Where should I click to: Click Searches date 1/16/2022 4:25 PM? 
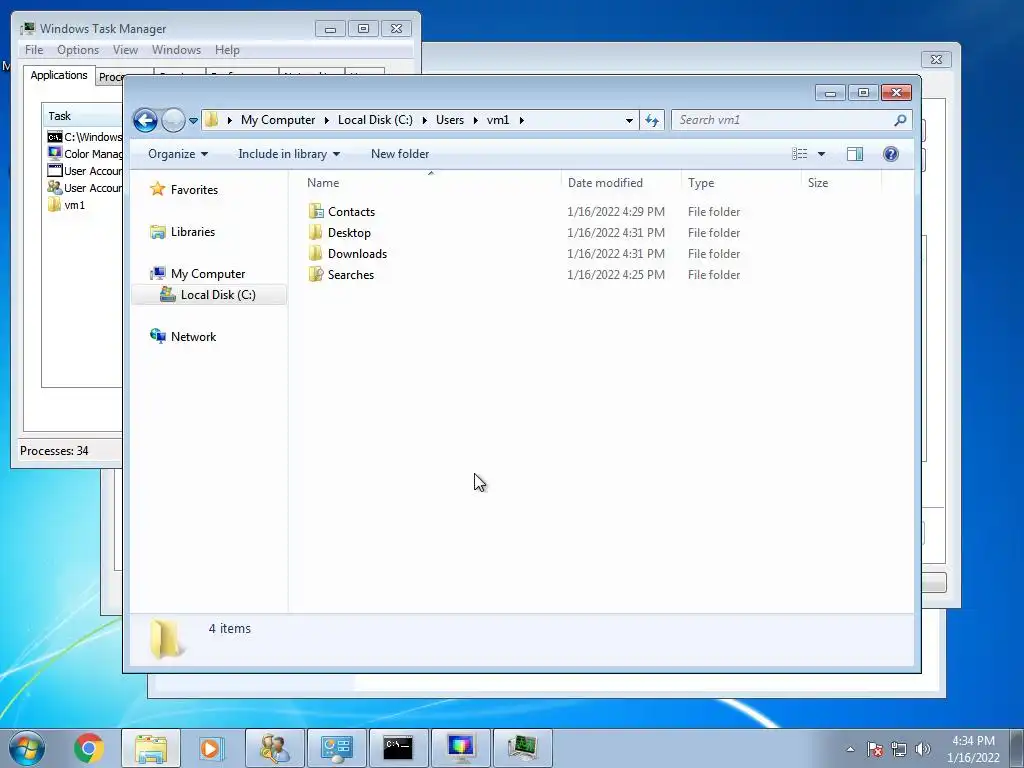[x=616, y=275]
